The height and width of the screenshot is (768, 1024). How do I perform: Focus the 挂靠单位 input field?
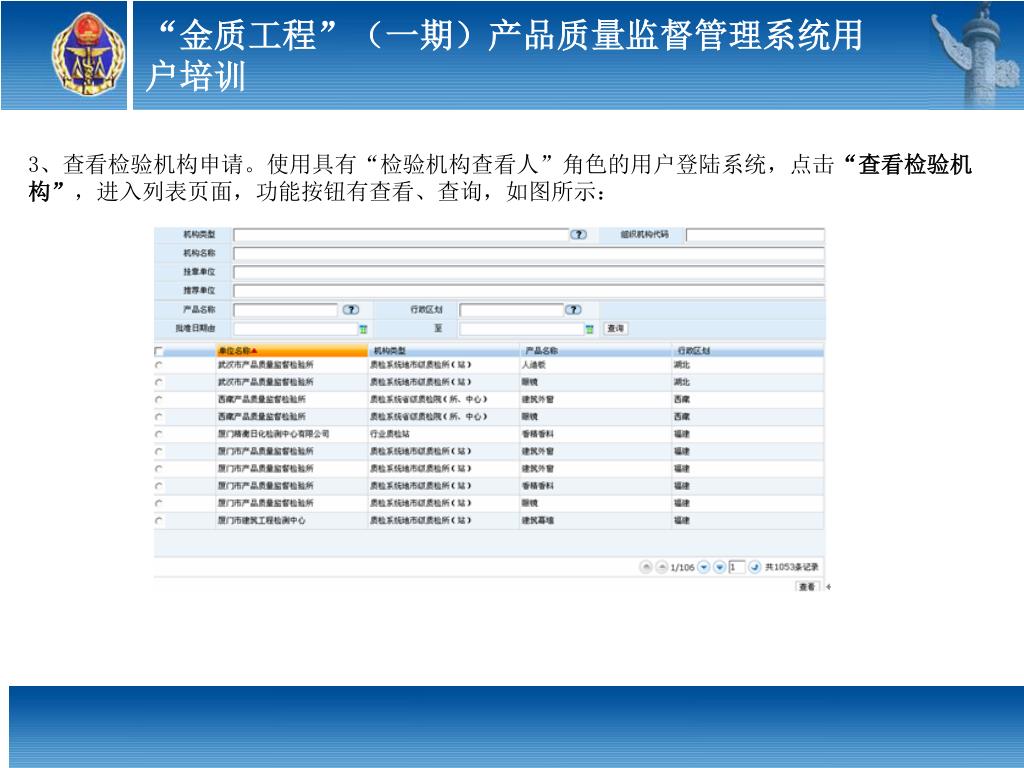tap(529, 272)
